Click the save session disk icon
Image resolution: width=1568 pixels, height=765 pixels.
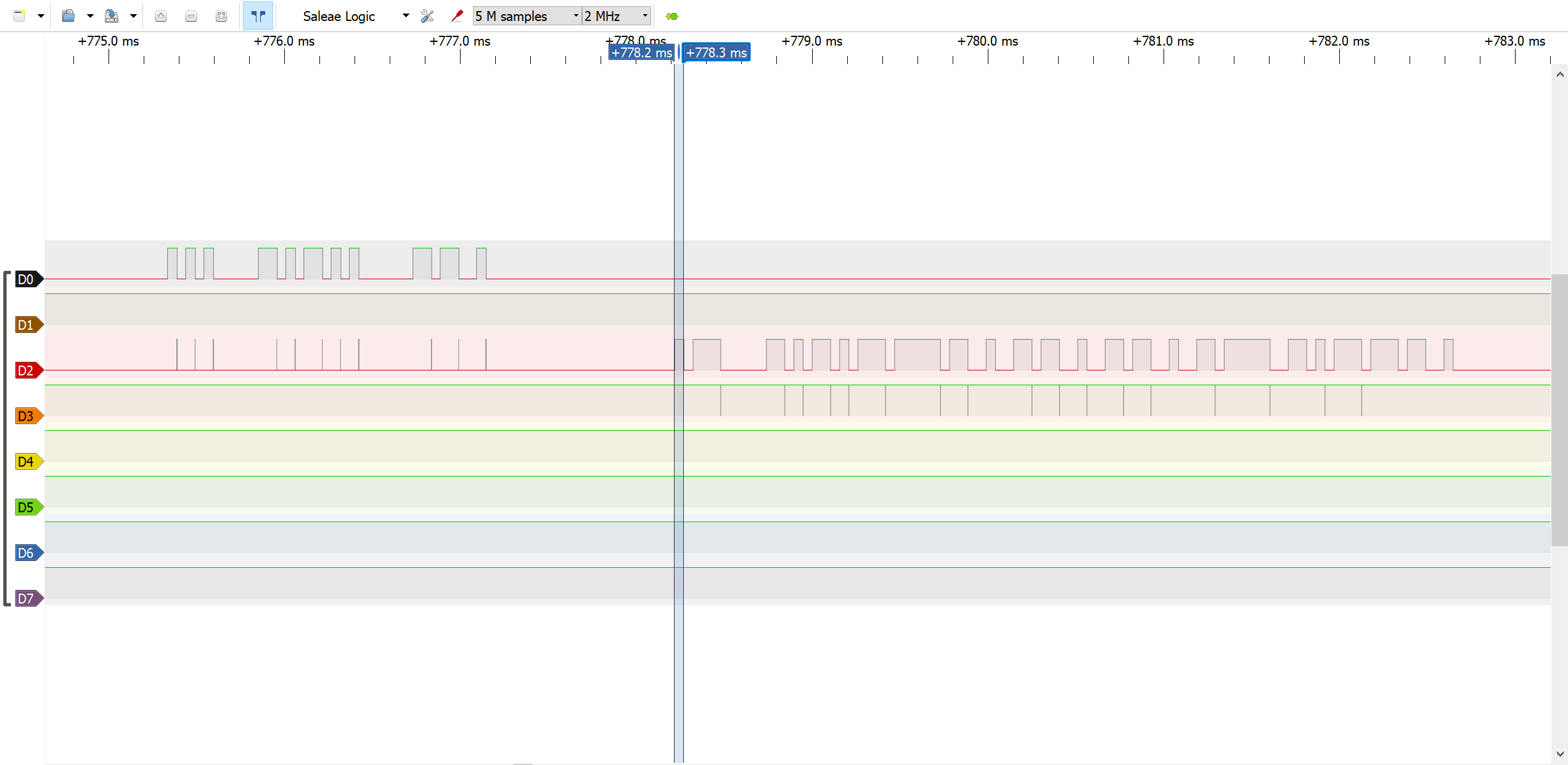coord(111,16)
